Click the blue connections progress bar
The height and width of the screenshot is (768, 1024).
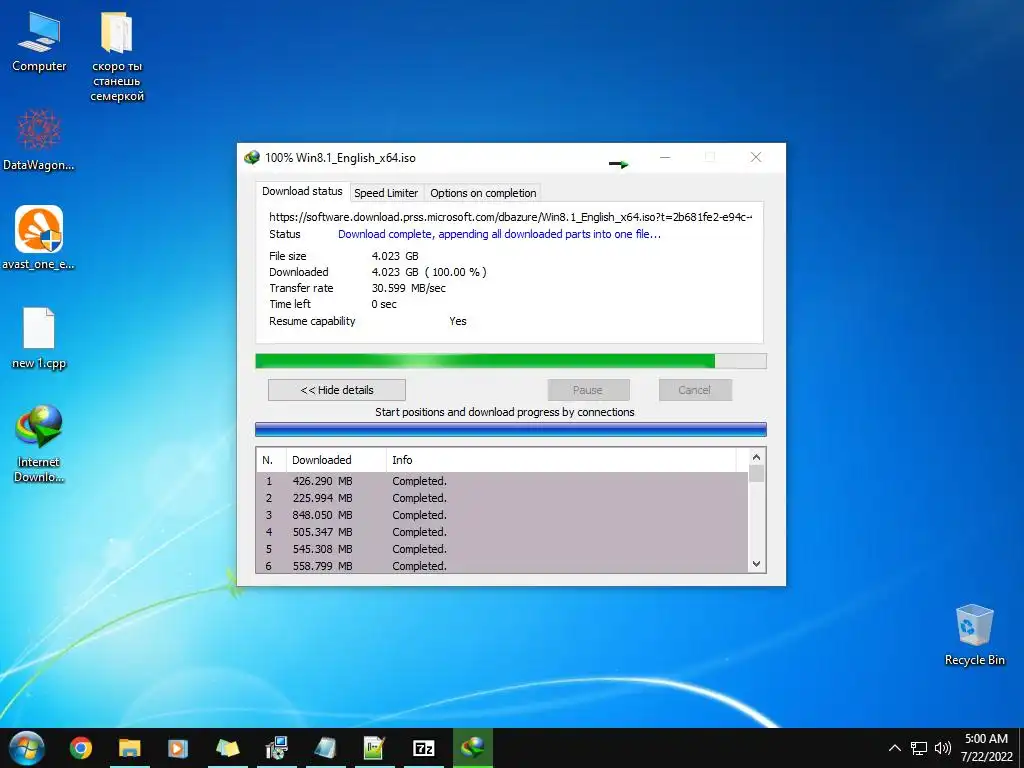pos(511,429)
